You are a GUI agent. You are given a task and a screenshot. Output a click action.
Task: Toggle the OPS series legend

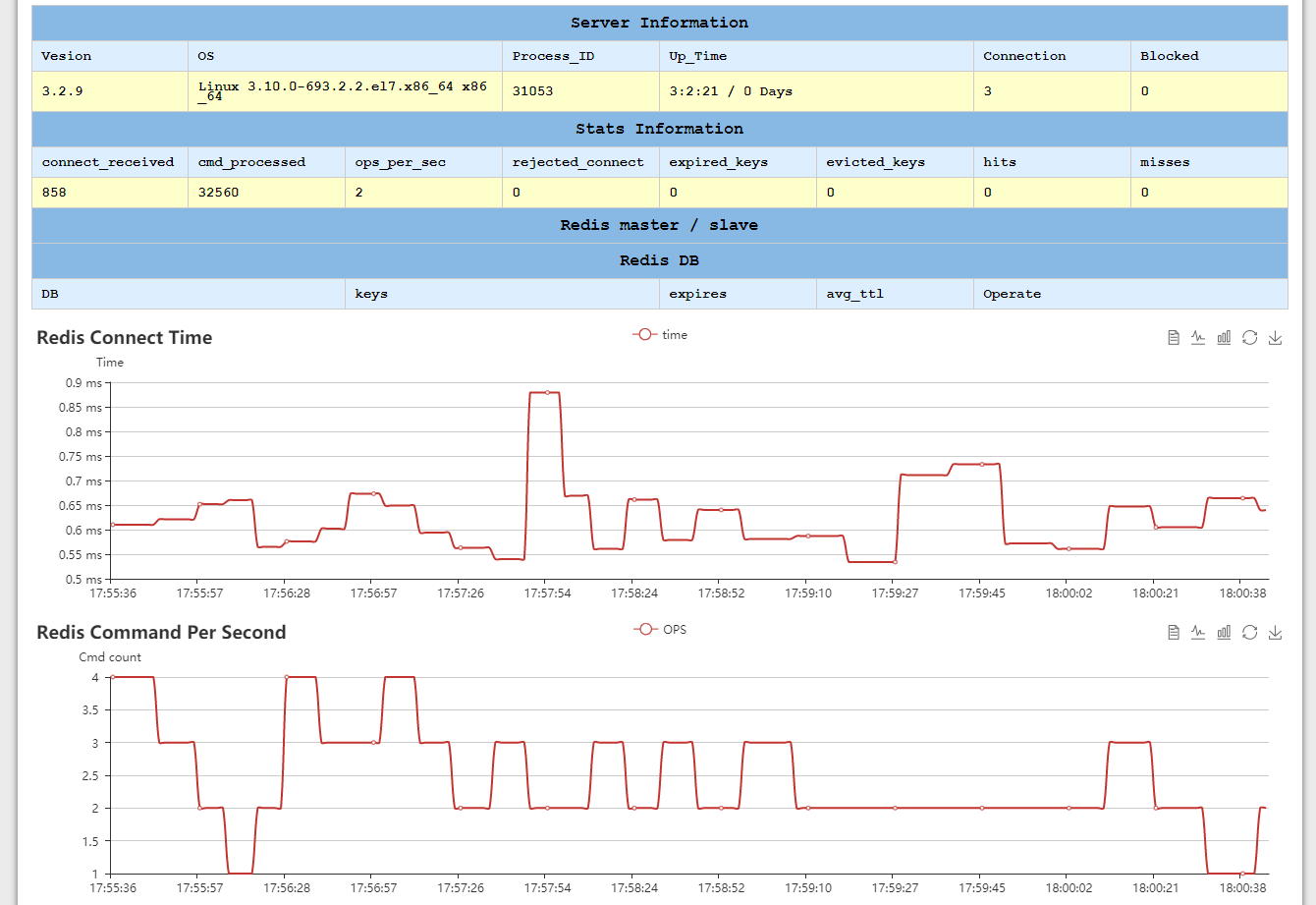click(x=660, y=629)
